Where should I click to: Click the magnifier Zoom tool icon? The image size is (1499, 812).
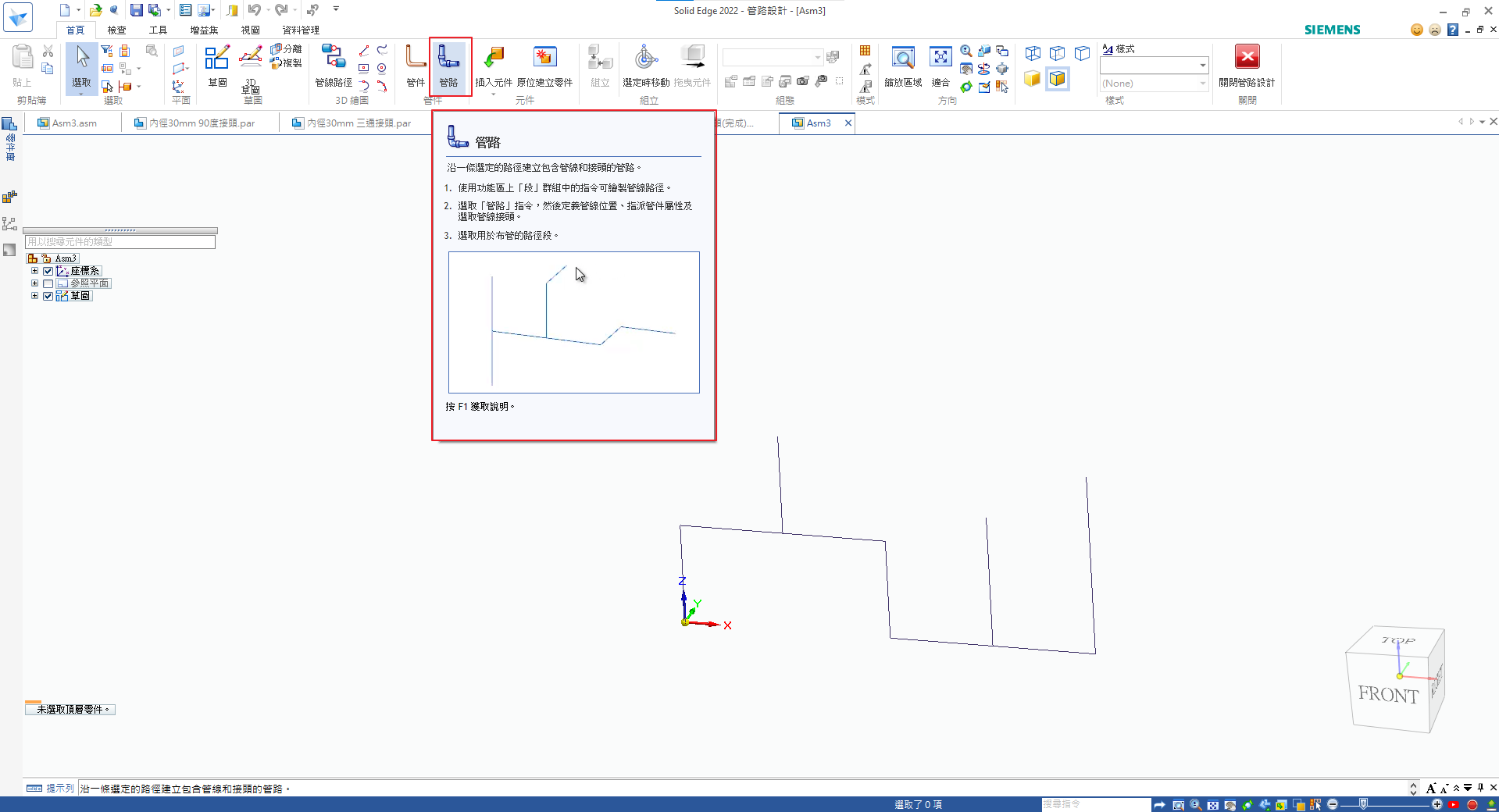[x=966, y=51]
